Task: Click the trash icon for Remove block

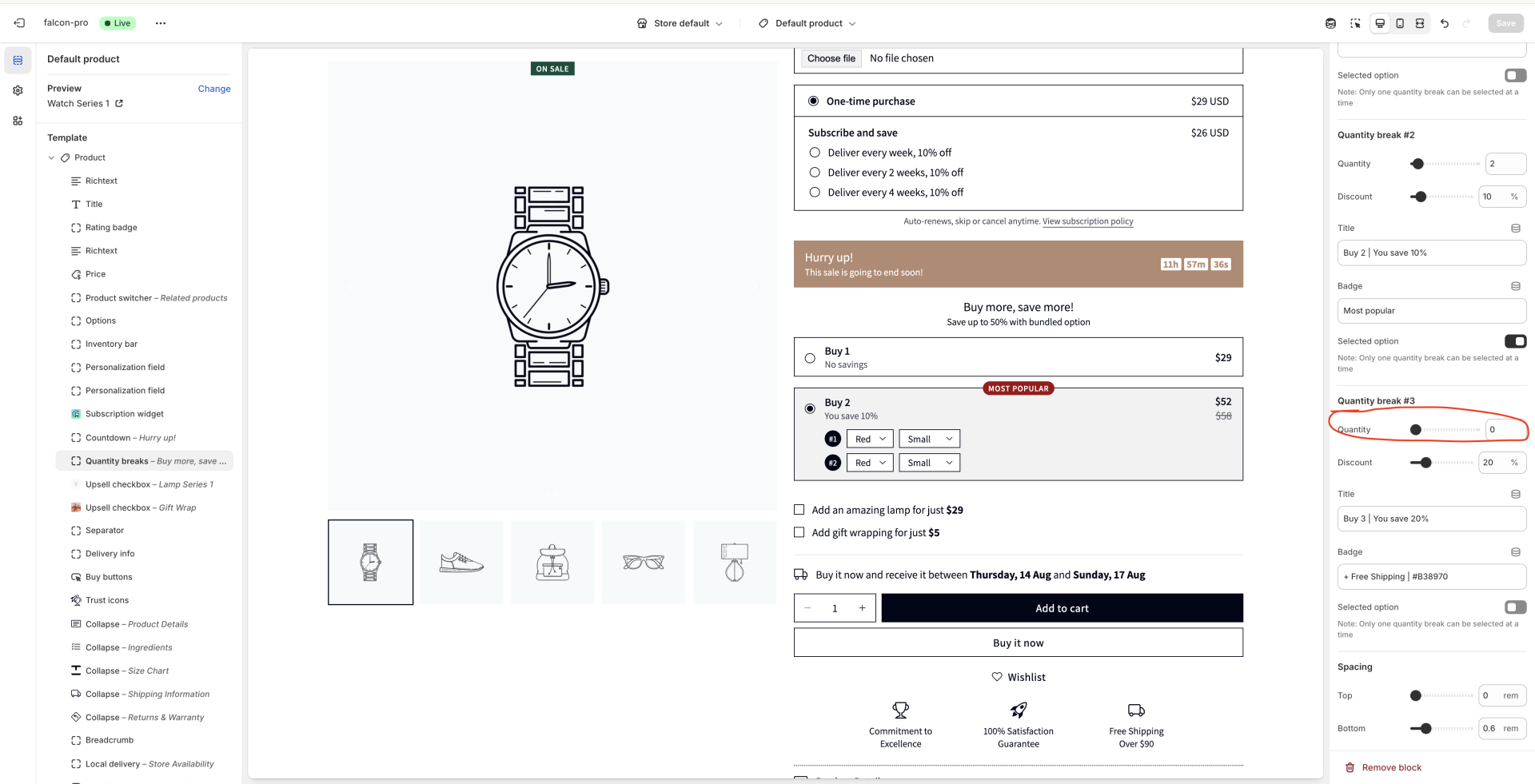Action: click(1350, 767)
